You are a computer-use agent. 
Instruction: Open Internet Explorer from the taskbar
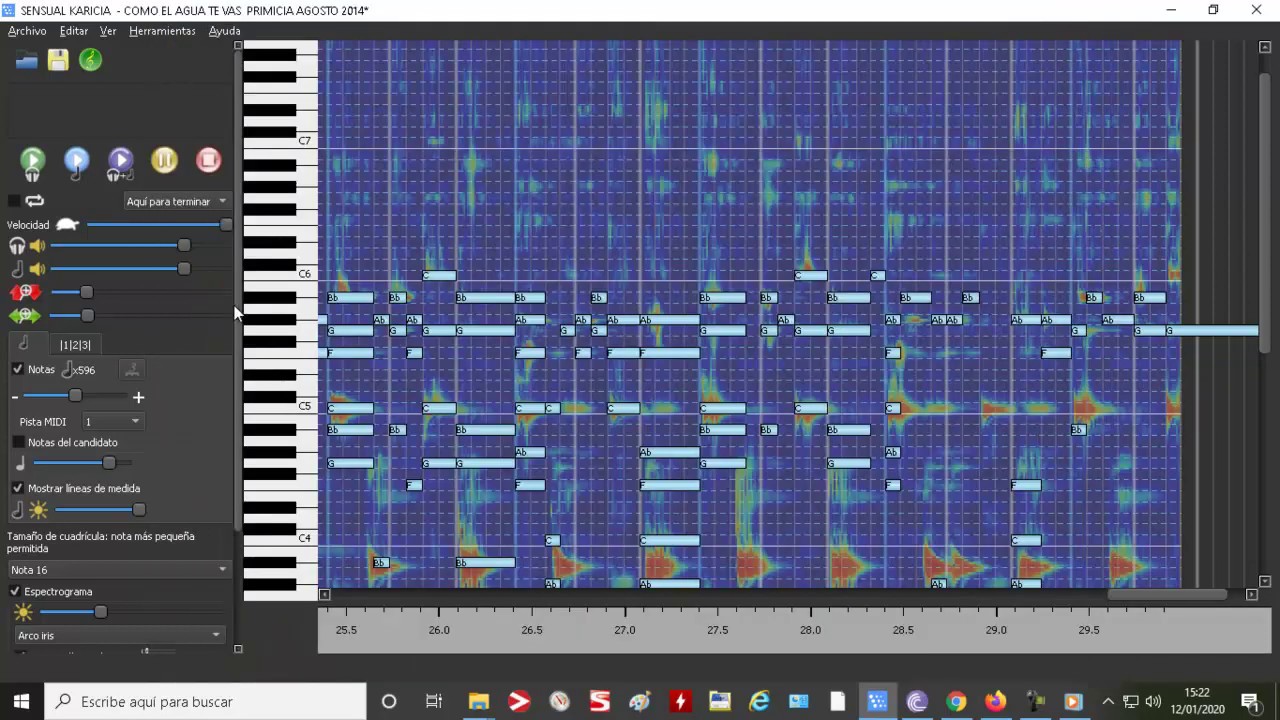[x=759, y=701]
